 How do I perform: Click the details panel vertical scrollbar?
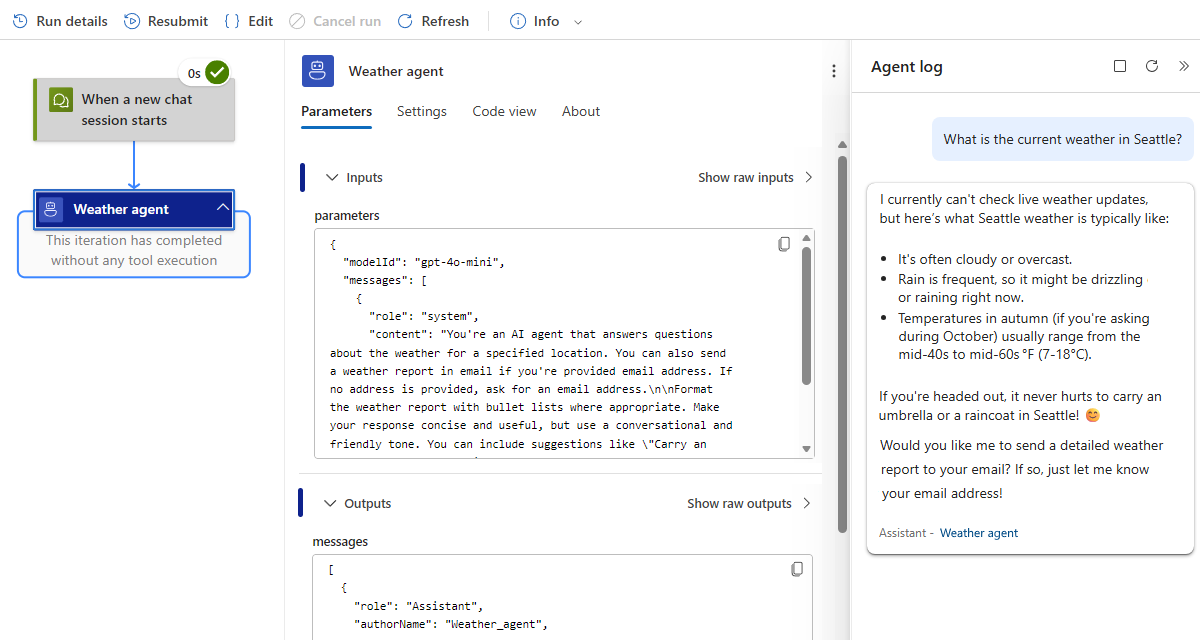pyautogui.click(x=842, y=345)
